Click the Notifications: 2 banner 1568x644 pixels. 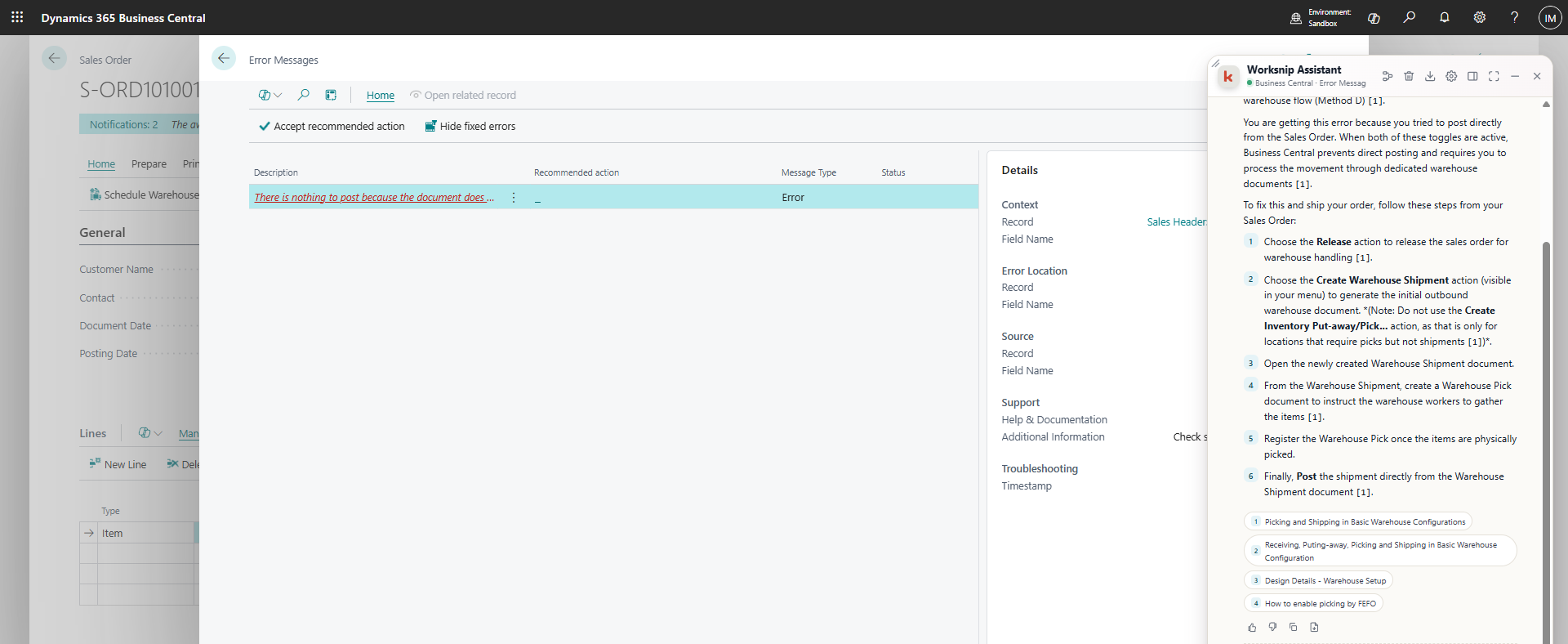pyautogui.click(x=124, y=124)
